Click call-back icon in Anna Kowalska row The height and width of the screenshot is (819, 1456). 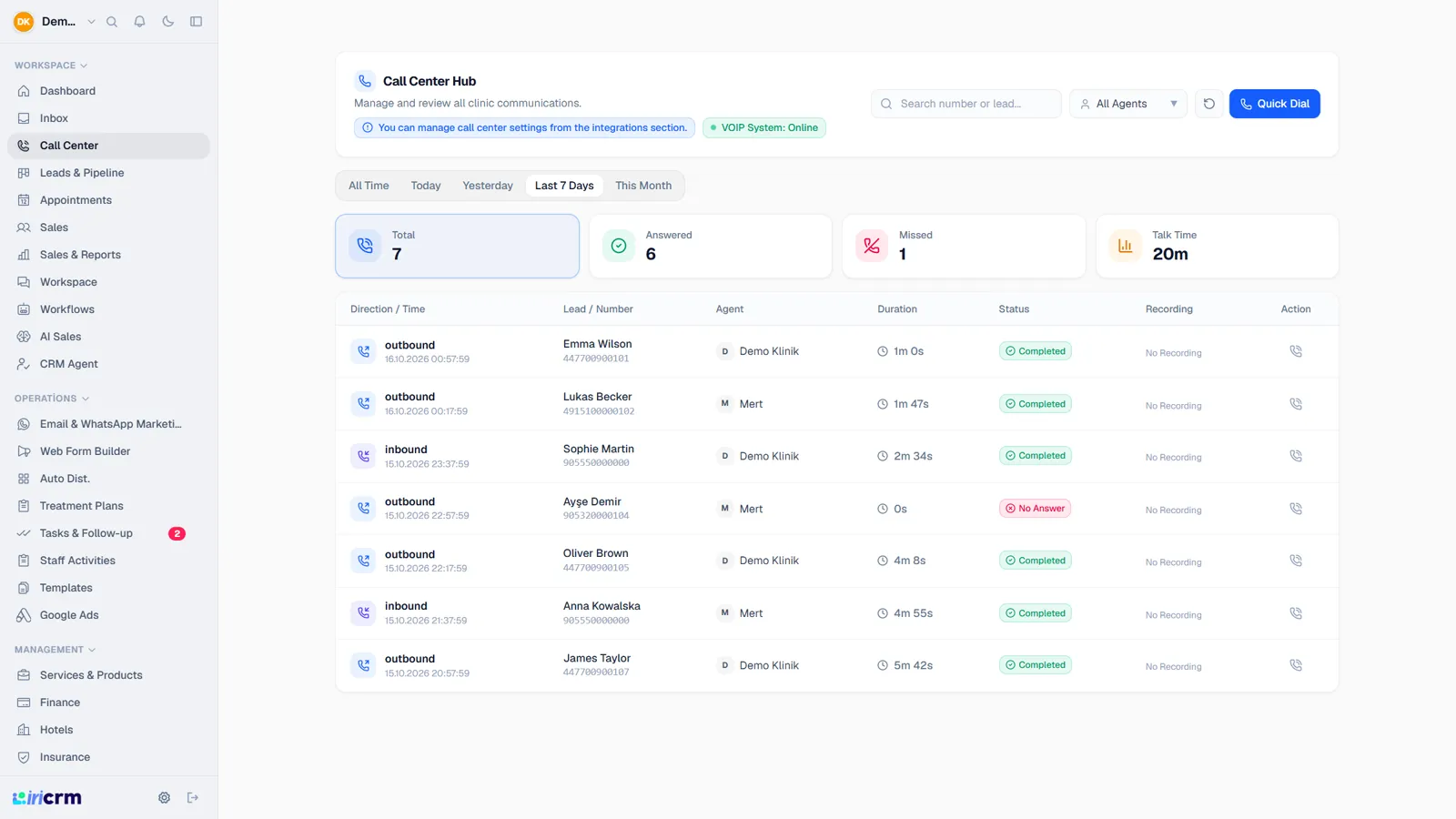pyautogui.click(x=1296, y=613)
